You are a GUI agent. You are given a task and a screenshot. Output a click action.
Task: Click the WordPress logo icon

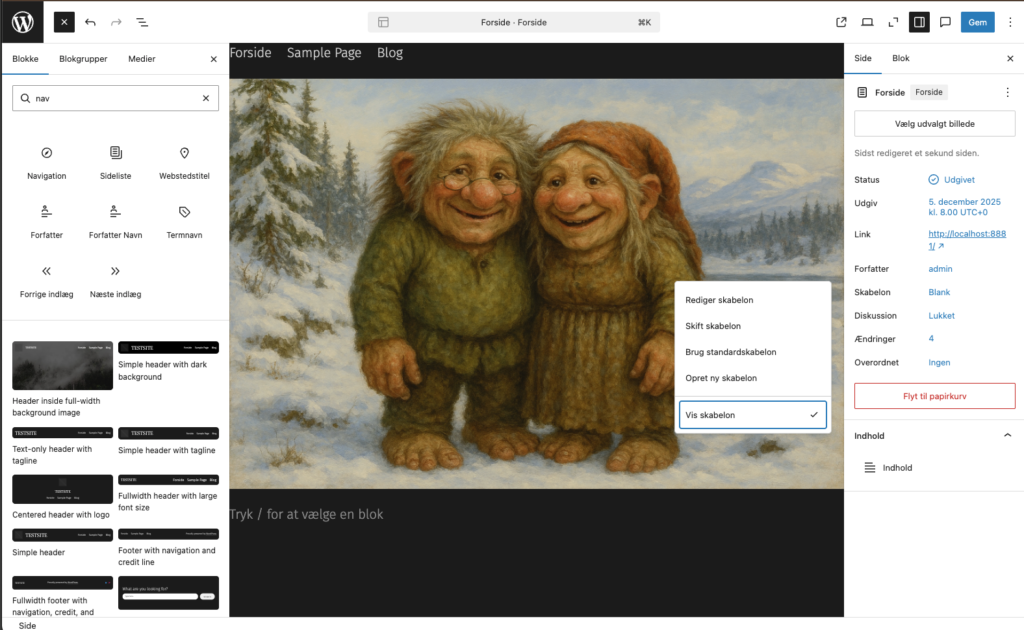[22, 21]
